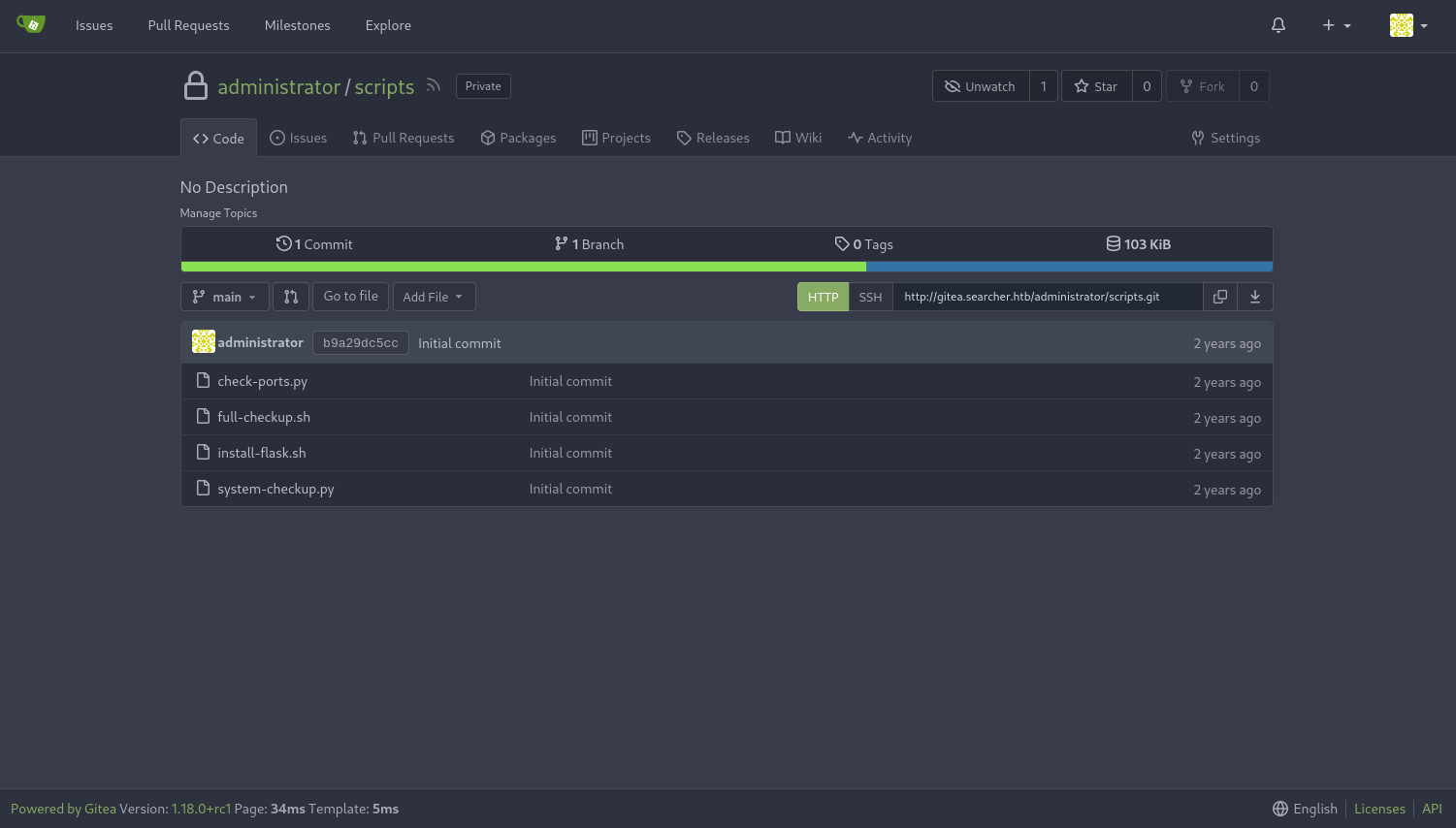Click the clone URL field

tap(1048, 297)
